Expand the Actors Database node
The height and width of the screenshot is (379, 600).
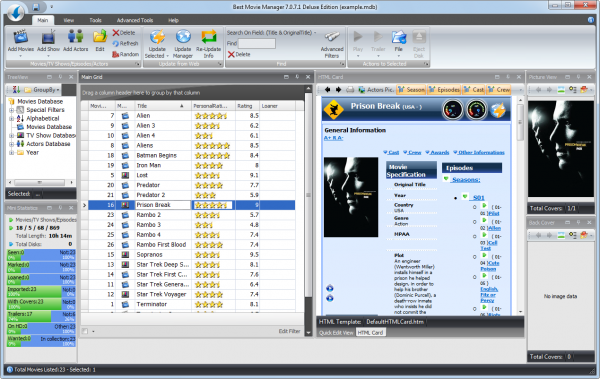point(11,144)
